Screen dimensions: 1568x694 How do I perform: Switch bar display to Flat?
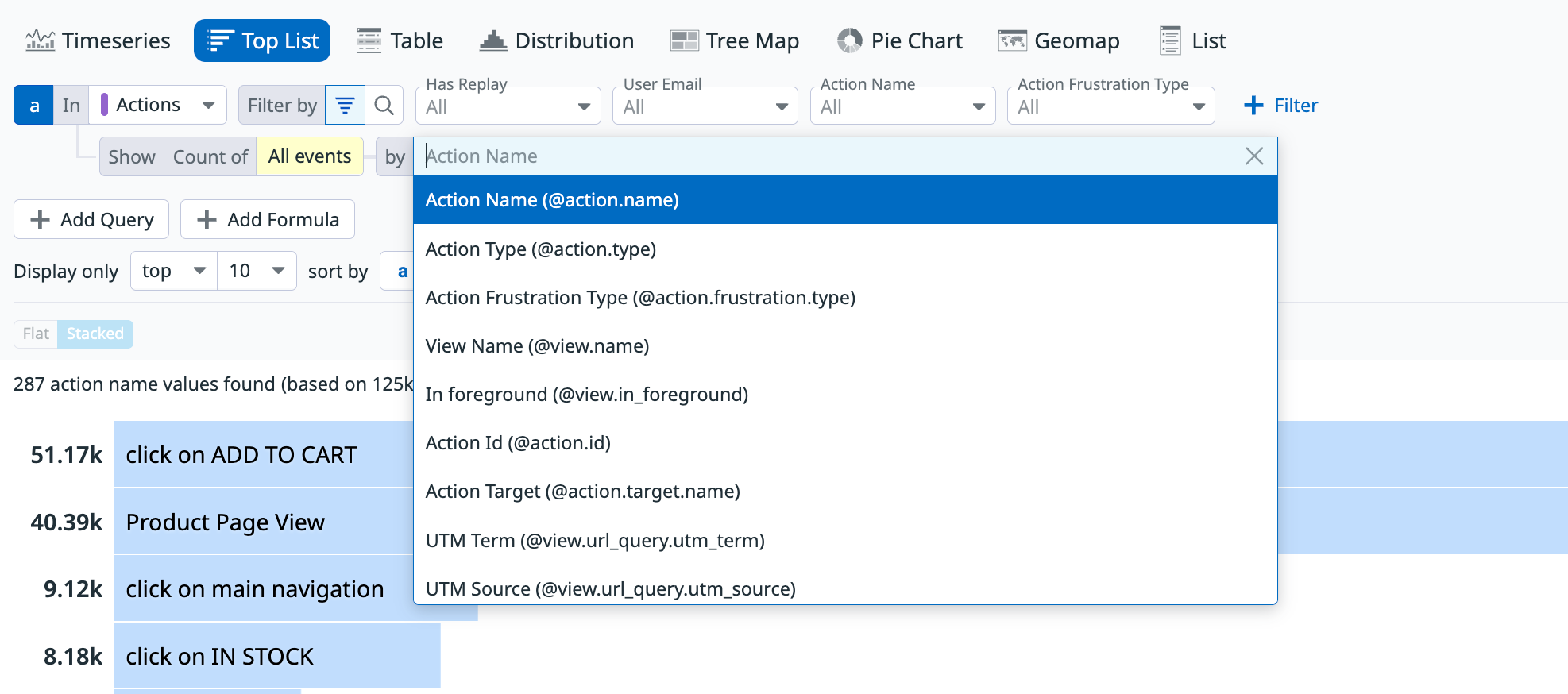point(36,334)
